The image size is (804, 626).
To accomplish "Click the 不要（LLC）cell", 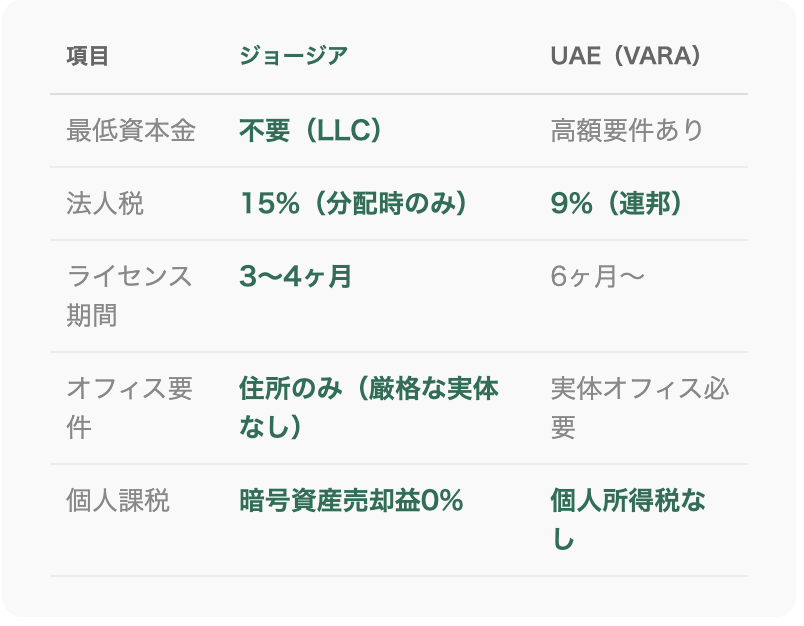I will [310, 130].
